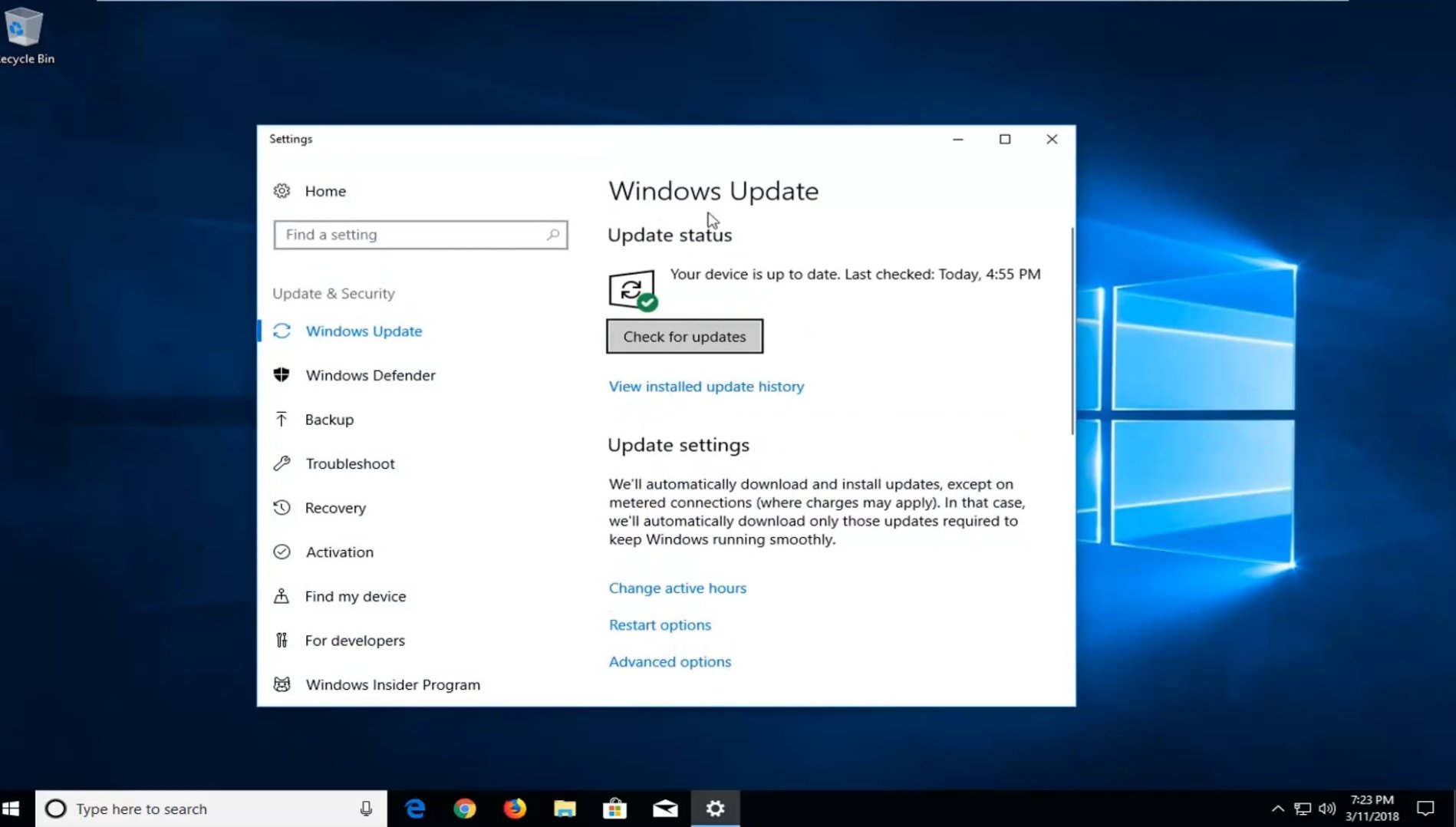The width and height of the screenshot is (1456, 827).
Task: Click the Find a setting search box
Action: [x=414, y=235]
